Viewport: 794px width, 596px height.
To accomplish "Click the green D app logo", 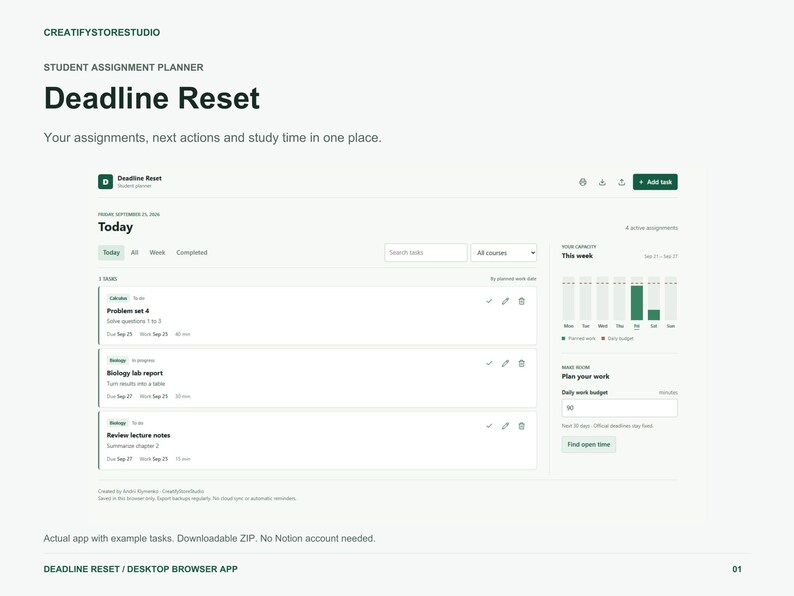I will (x=105, y=182).
